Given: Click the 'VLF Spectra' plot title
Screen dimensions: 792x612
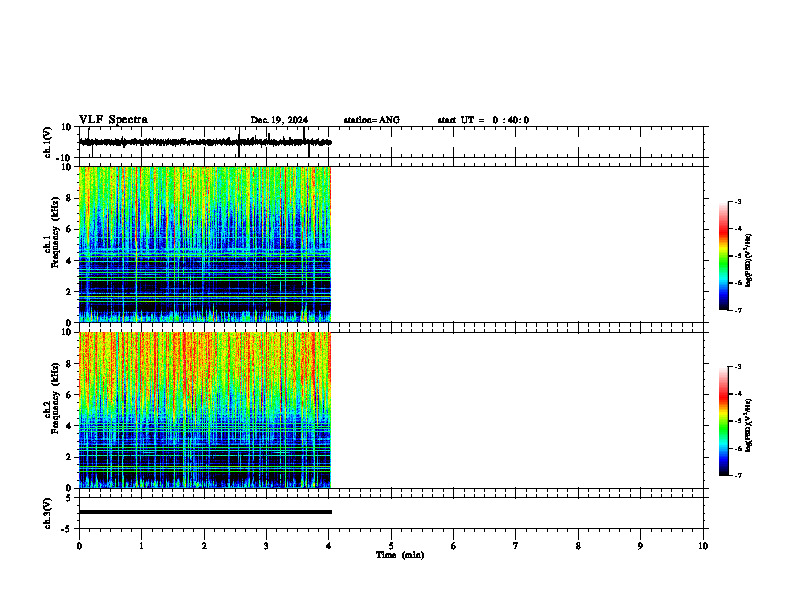Looking at the screenshot, I should point(113,120).
